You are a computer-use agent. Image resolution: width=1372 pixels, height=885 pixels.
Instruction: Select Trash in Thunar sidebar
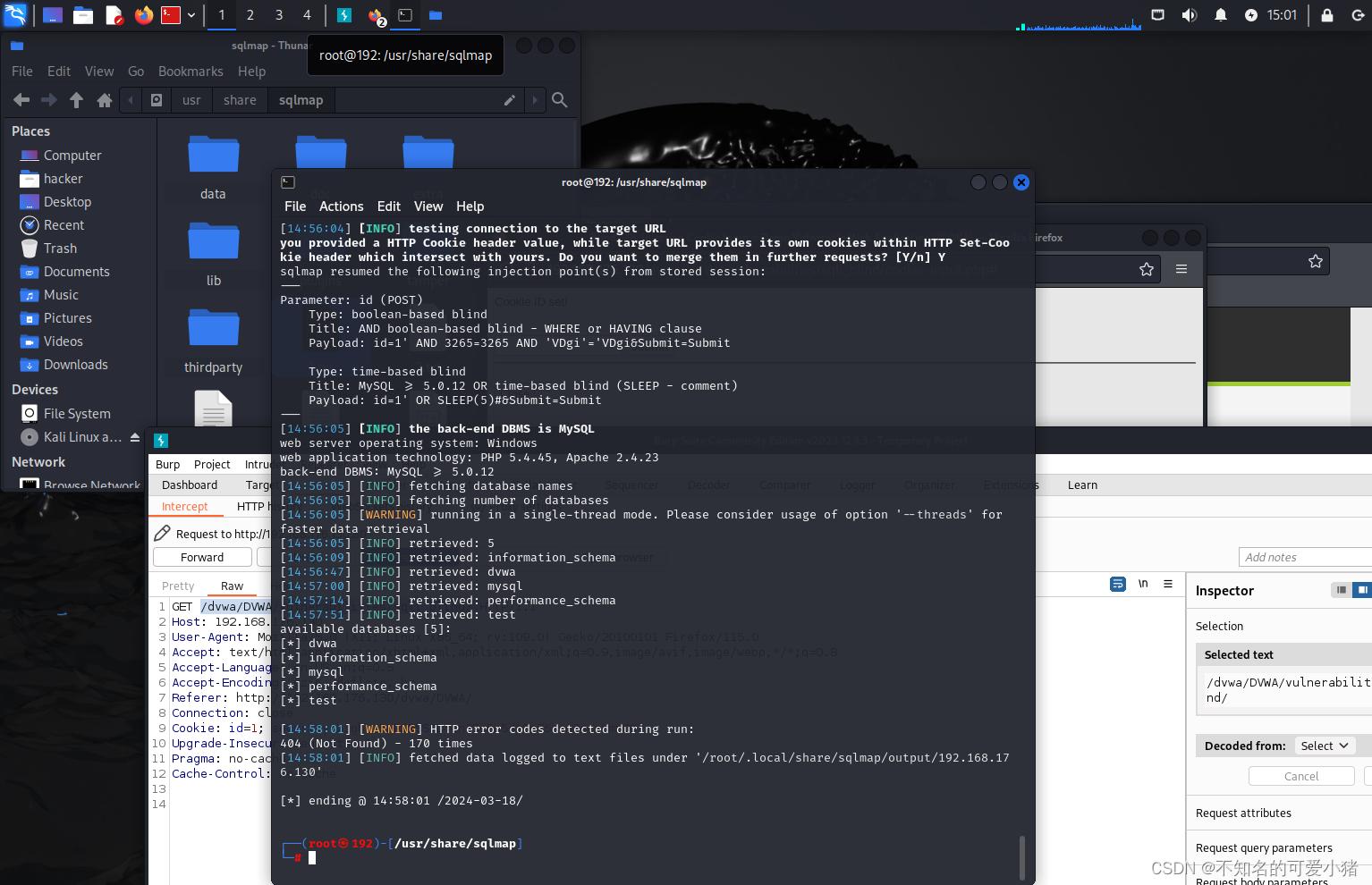[60, 249]
